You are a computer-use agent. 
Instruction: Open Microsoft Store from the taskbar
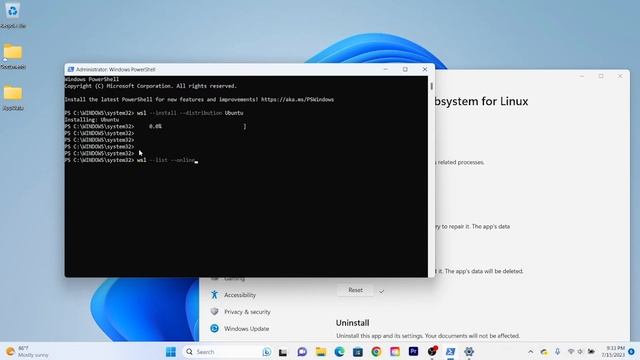tap(358, 351)
